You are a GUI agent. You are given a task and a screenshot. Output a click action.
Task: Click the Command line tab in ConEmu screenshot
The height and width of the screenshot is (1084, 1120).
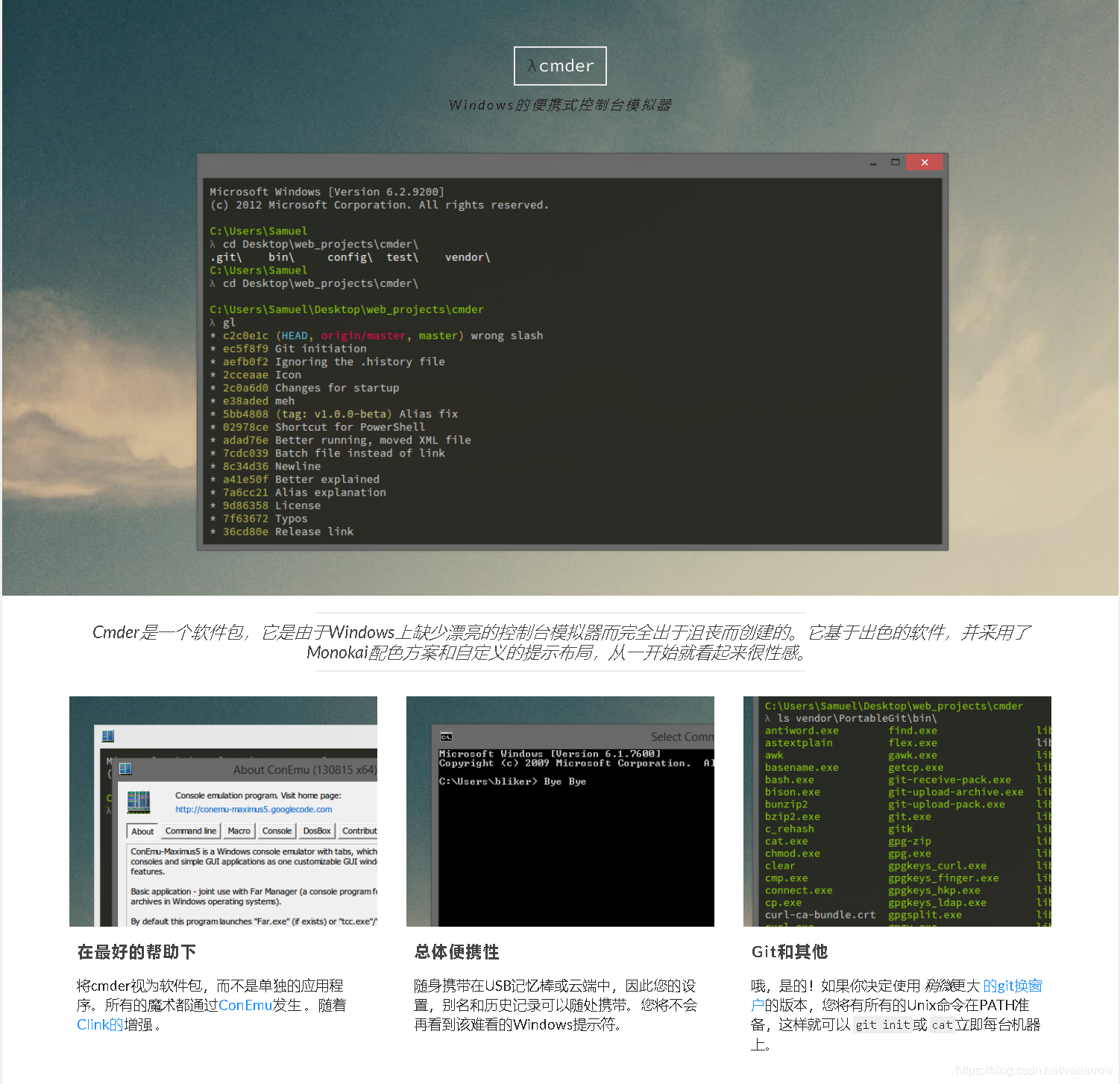point(191,831)
